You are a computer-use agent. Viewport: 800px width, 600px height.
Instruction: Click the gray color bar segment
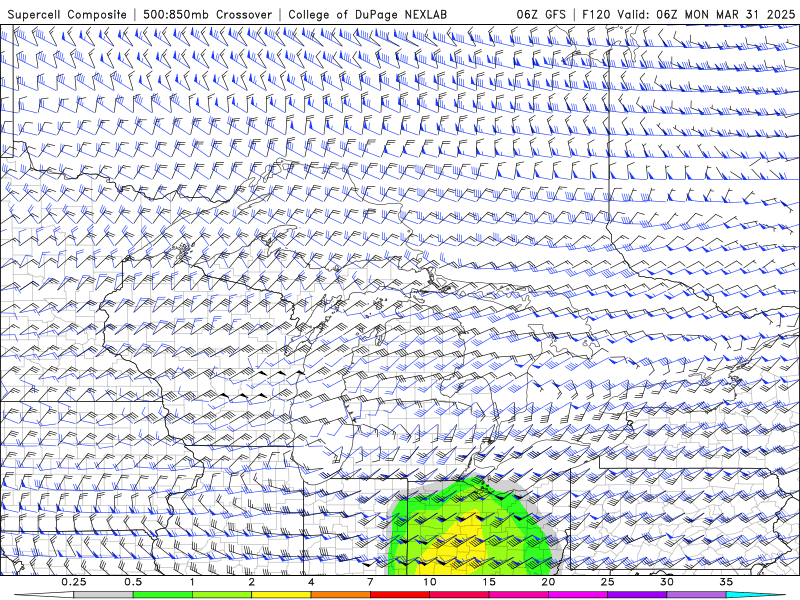(104, 595)
